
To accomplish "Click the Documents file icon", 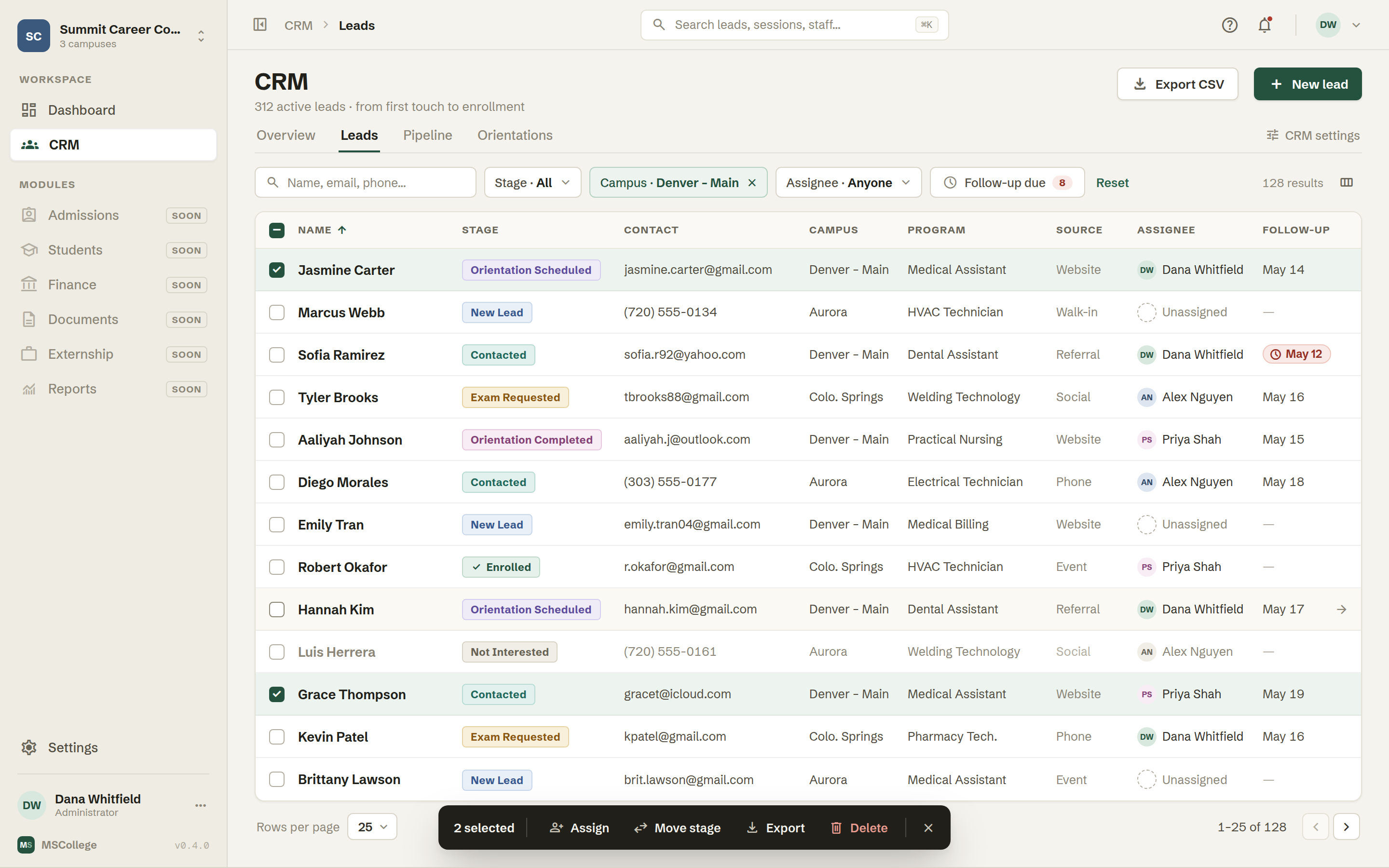I will point(29,319).
